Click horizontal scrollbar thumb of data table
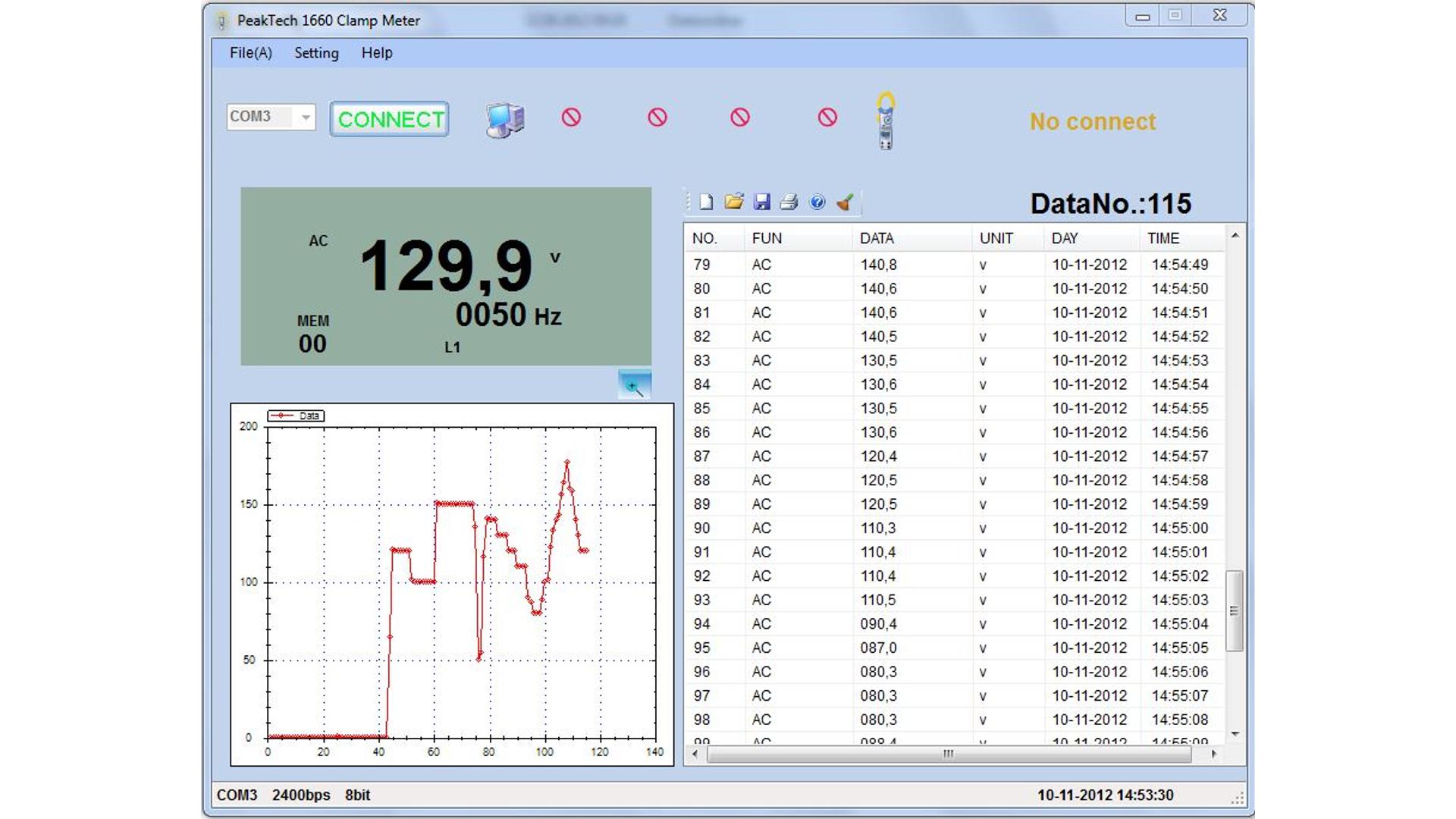The width and height of the screenshot is (1456, 819). 949,754
